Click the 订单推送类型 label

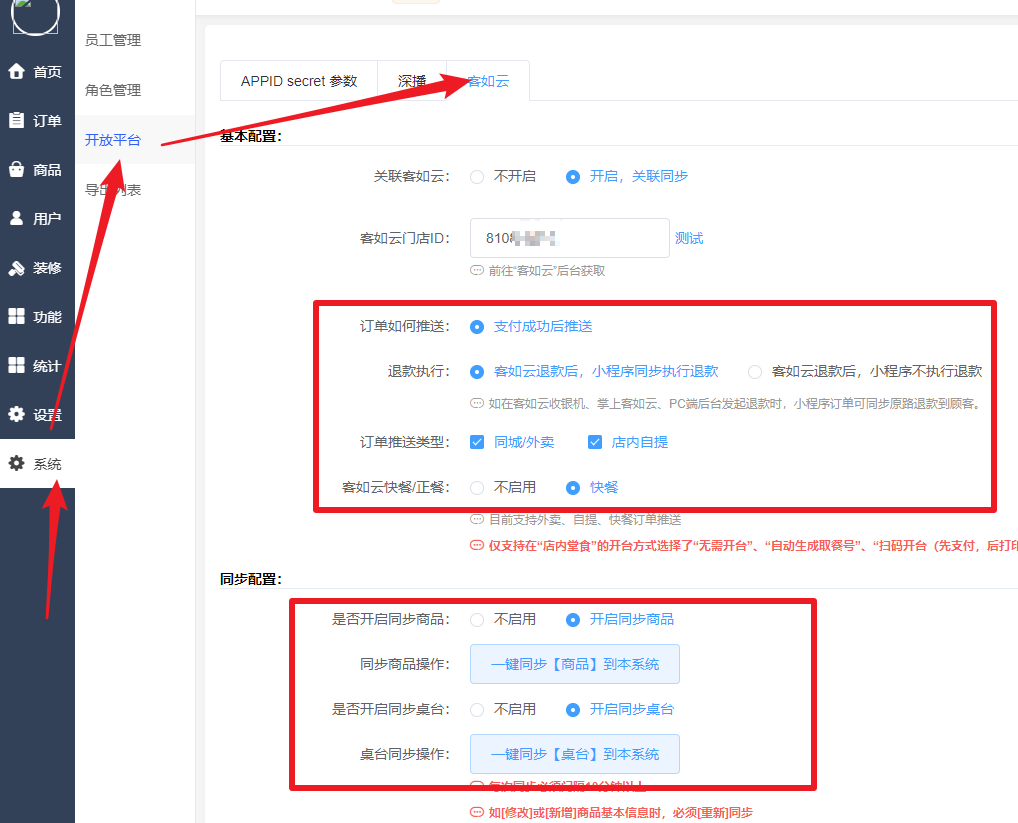[x=404, y=442]
